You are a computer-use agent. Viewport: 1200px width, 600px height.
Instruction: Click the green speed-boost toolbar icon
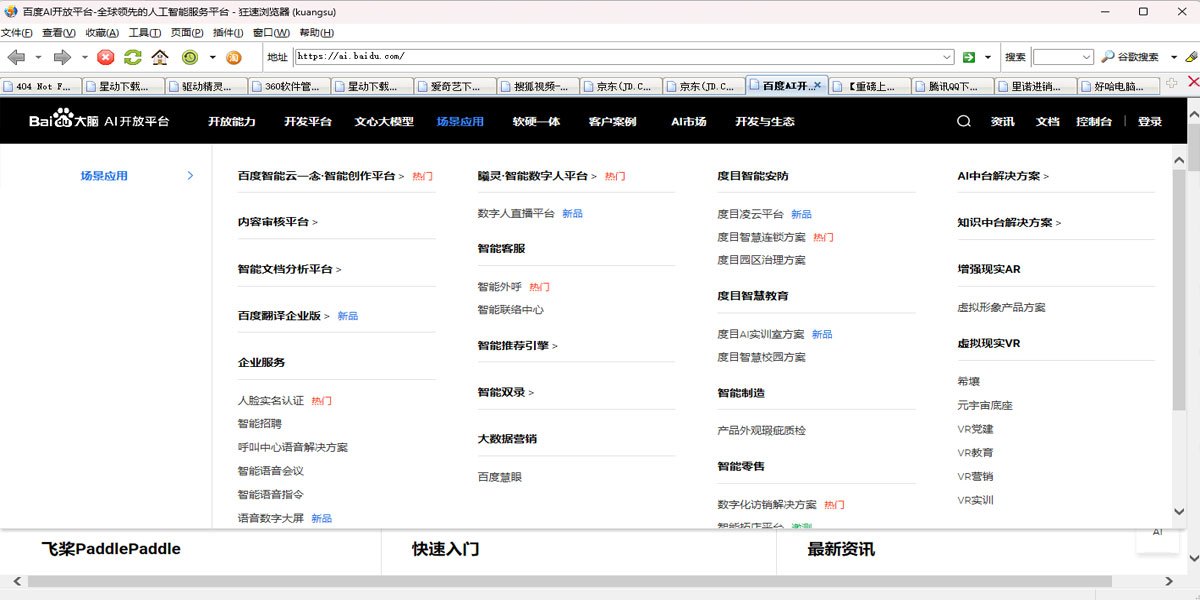coord(189,57)
